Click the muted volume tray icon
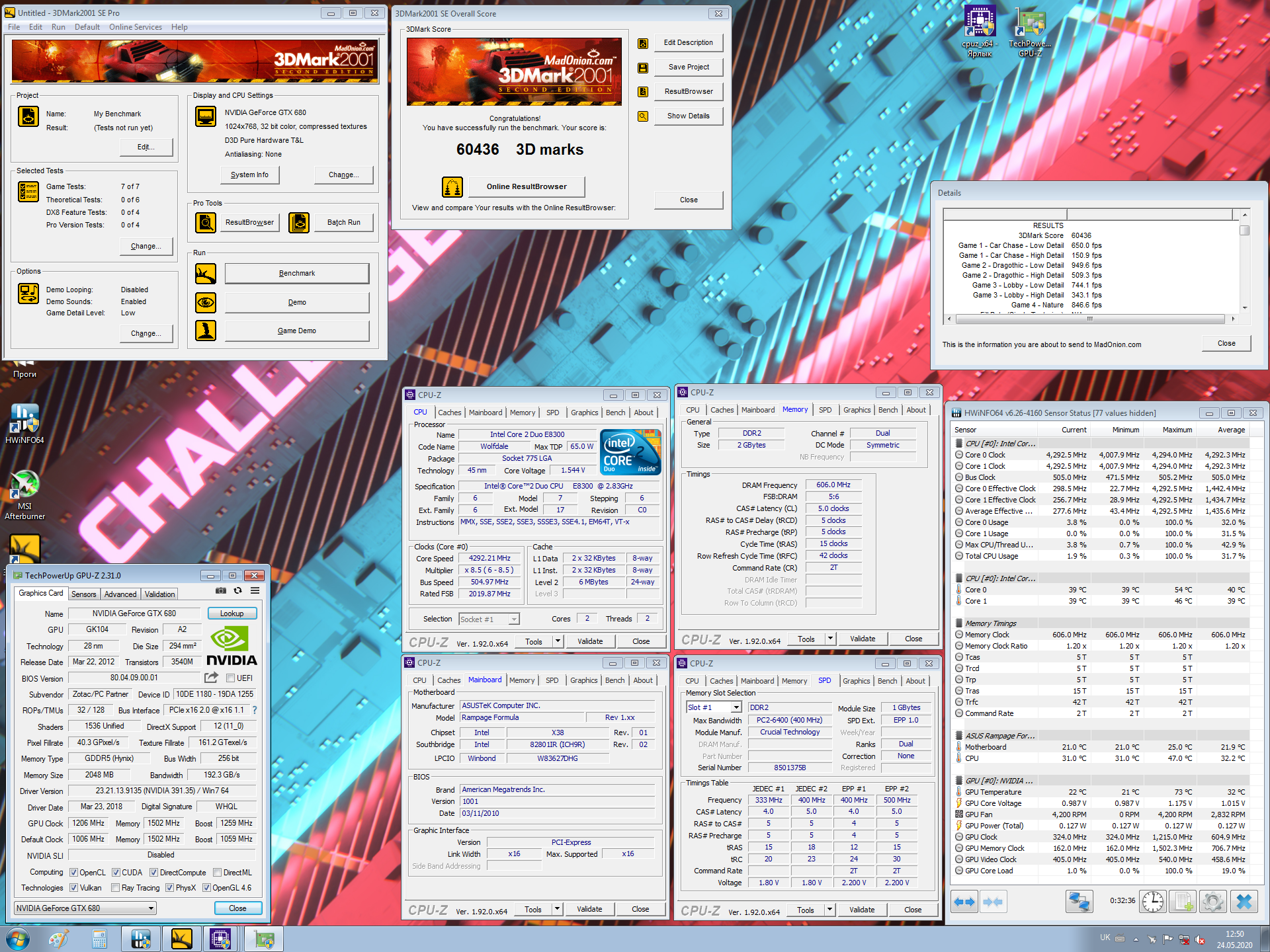Image resolution: width=1270 pixels, height=952 pixels. [1200, 939]
